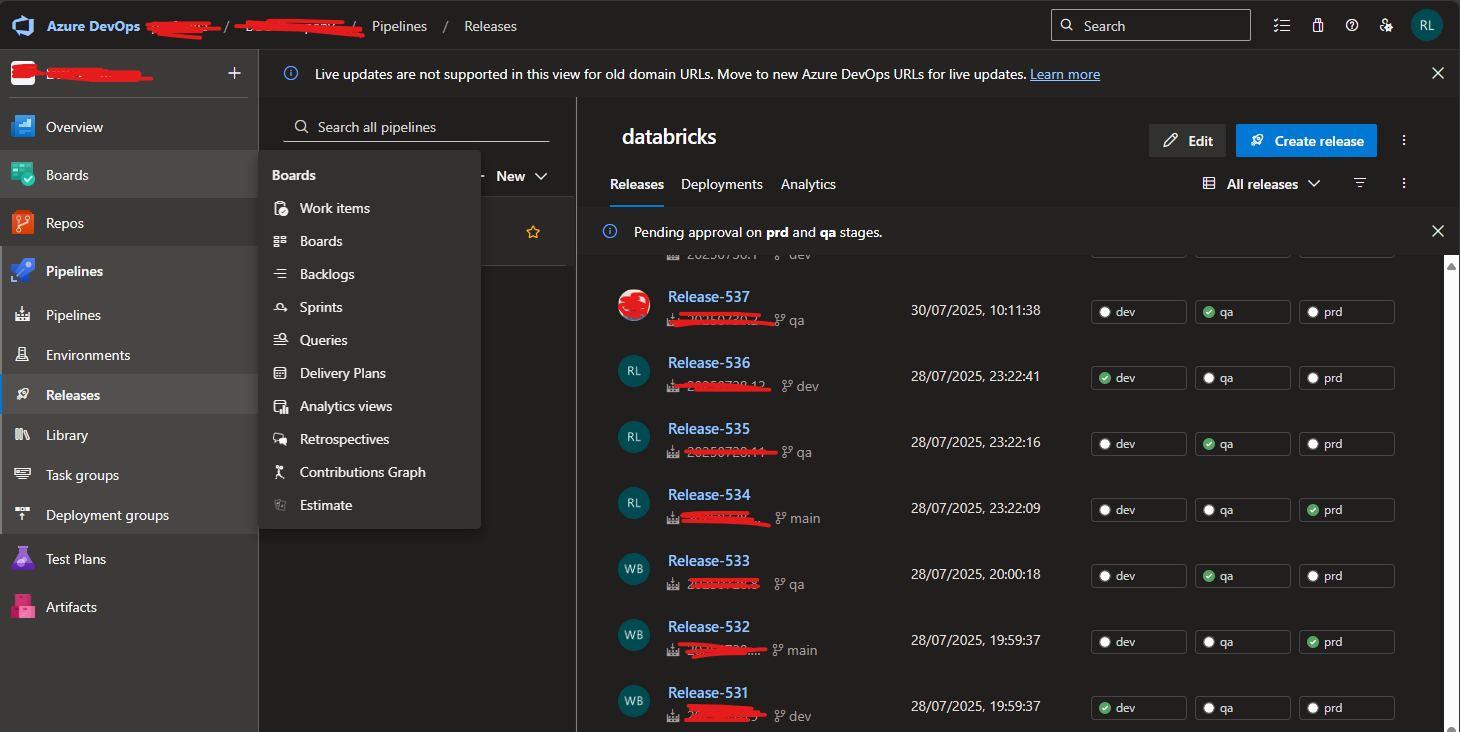Open the marketplace shopping bag icon

coord(1318,26)
